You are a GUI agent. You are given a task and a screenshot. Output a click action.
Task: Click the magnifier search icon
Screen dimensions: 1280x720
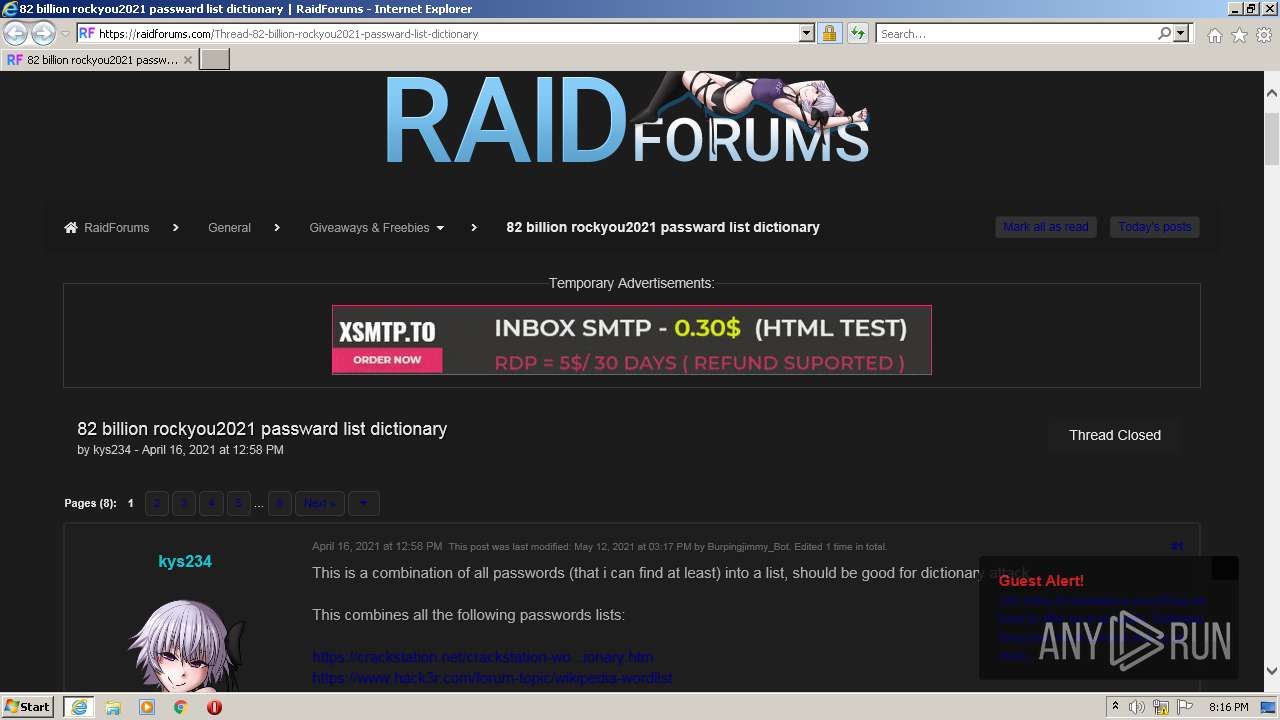[1164, 33]
